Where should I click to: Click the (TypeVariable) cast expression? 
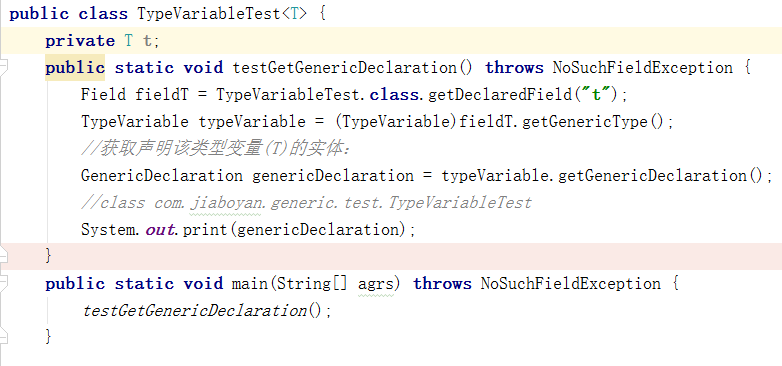396,121
